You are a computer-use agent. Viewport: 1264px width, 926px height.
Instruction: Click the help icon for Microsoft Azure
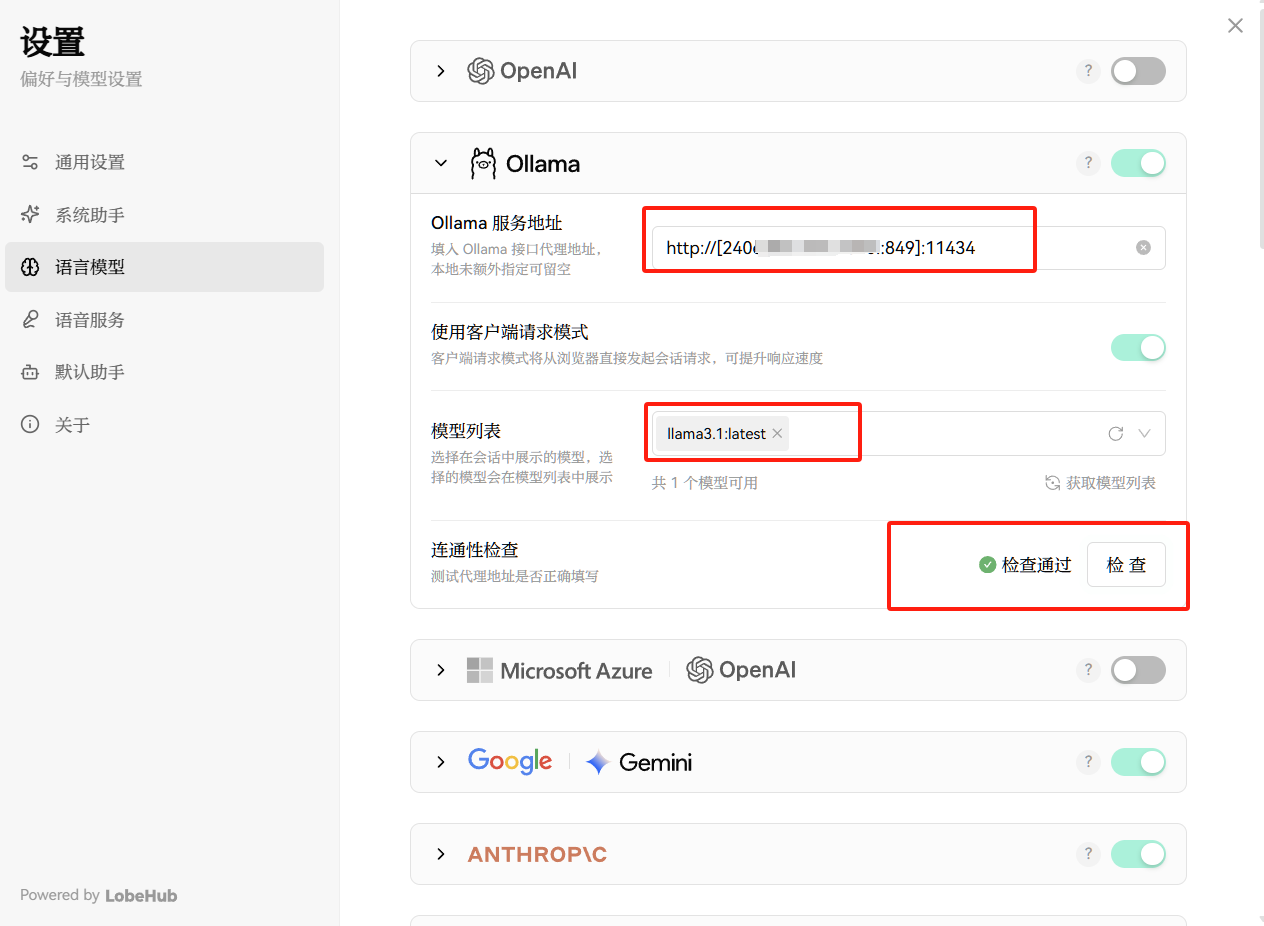1088,670
